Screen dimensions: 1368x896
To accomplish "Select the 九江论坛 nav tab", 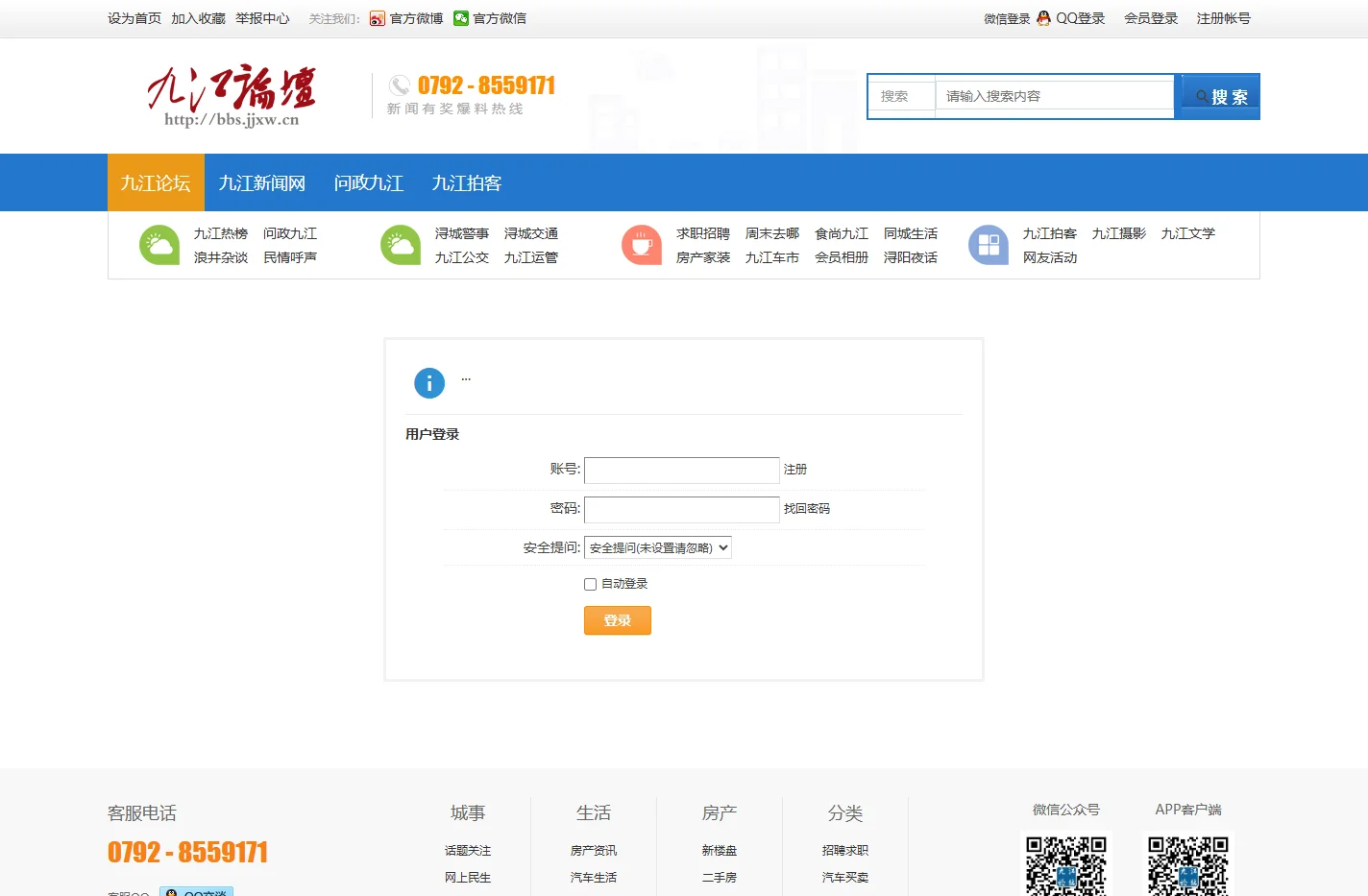I will click(156, 182).
